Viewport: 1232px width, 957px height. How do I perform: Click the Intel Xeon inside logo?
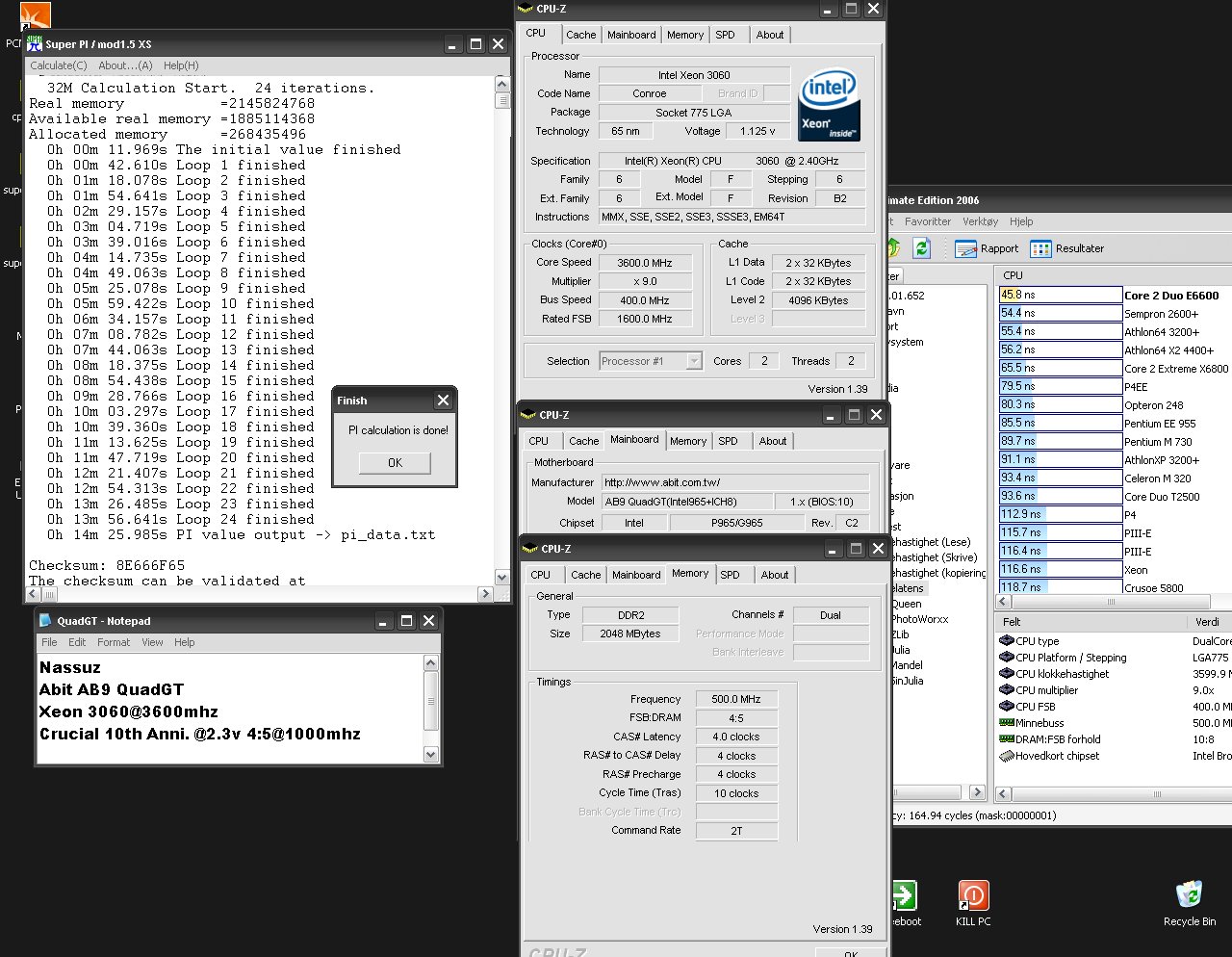[829, 104]
